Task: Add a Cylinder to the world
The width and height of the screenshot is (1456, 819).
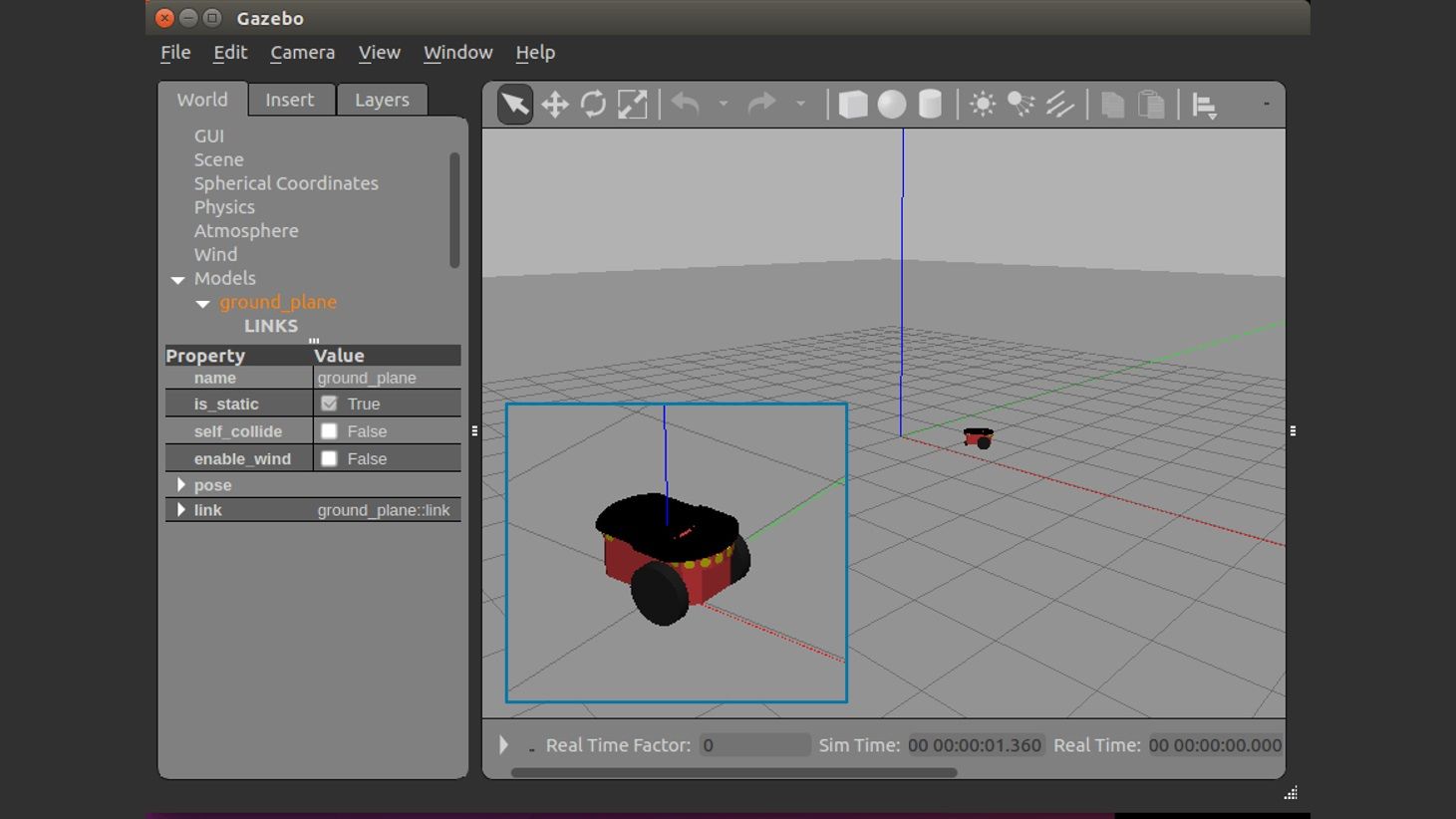Action: point(930,104)
